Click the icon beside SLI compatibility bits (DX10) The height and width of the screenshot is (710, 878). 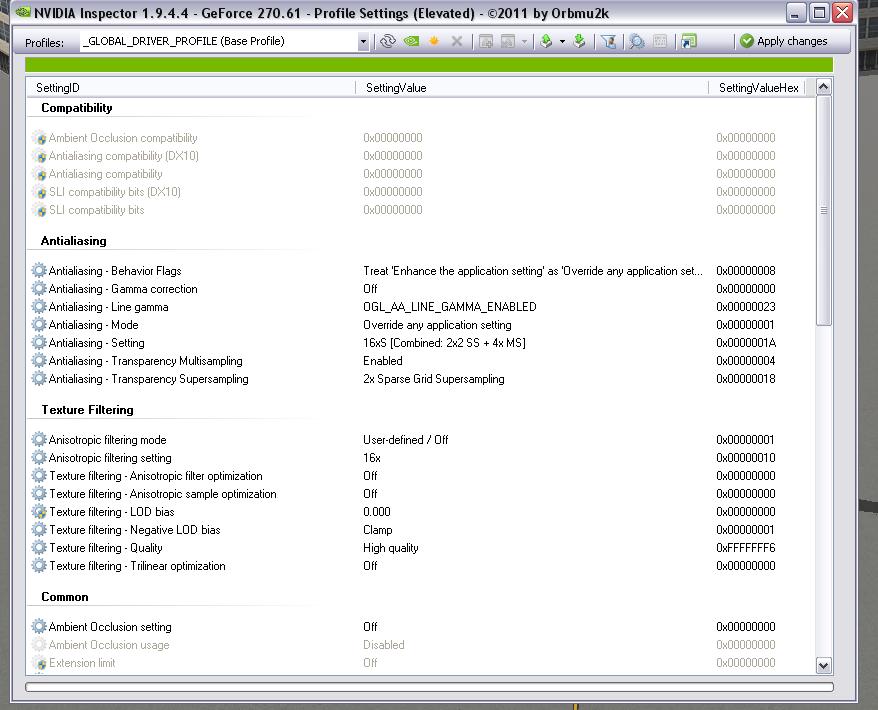click(x=39, y=191)
